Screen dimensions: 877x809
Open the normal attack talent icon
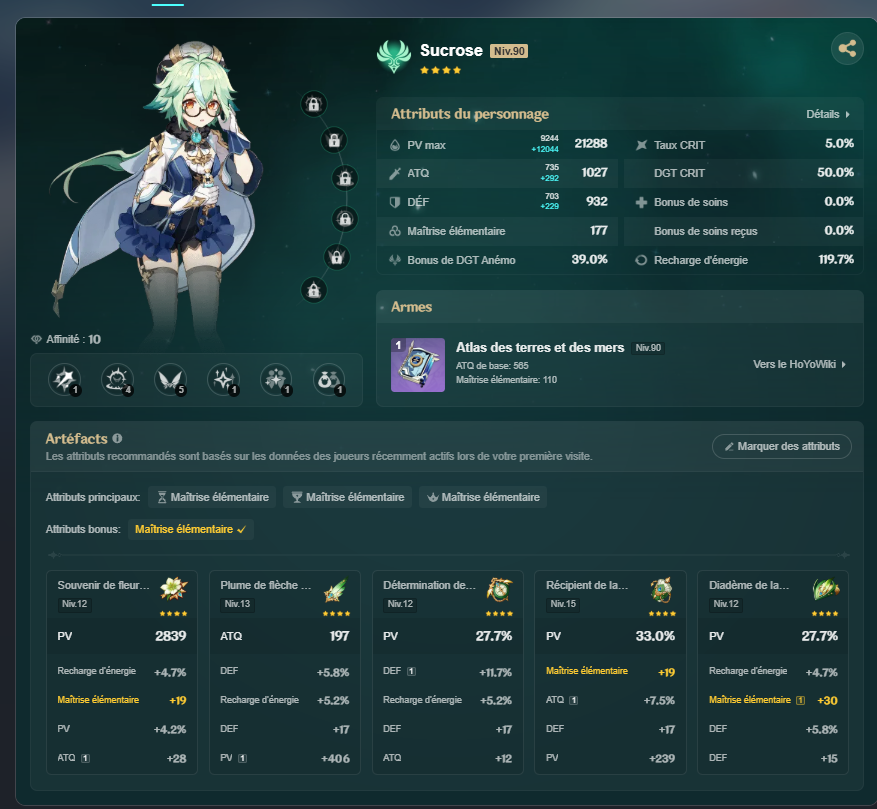tap(64, 380)
